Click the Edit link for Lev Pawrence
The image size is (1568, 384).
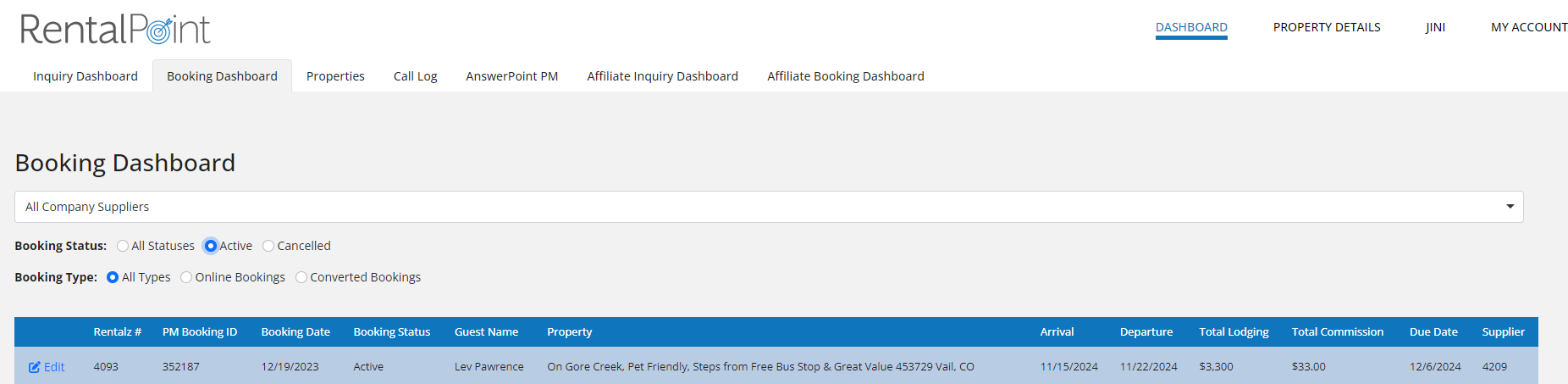54,367
